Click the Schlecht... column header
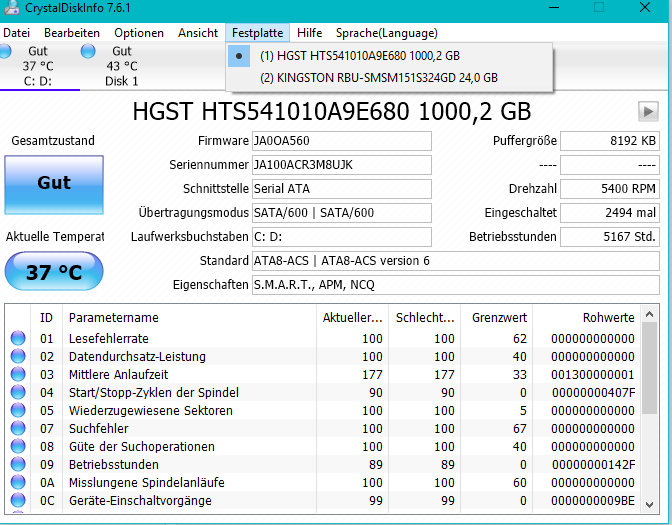The height and width of the screenshot is (525, 672). click(424, 318)
